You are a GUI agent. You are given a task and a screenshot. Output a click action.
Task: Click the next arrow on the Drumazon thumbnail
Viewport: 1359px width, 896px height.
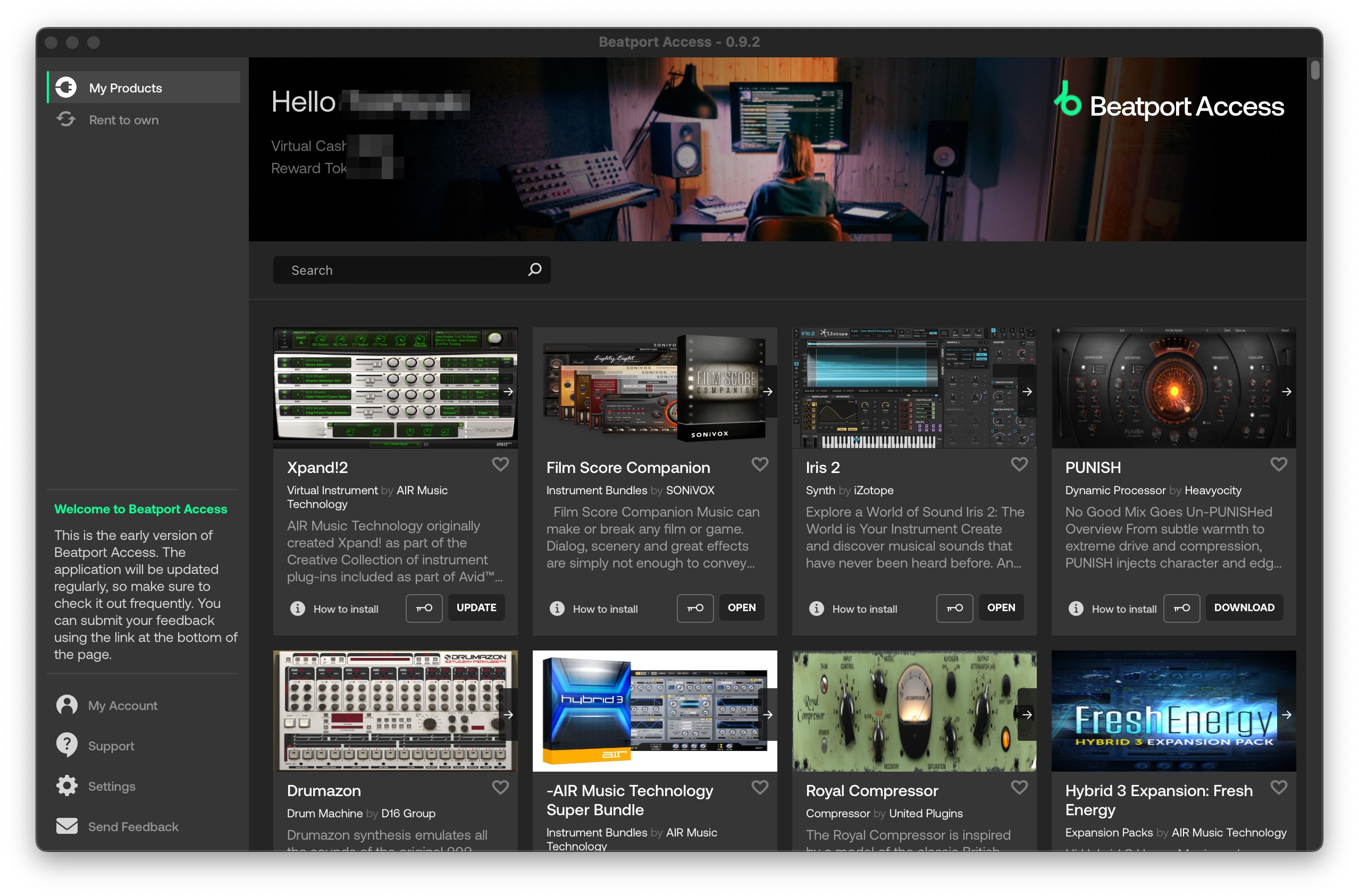[508, 715]
